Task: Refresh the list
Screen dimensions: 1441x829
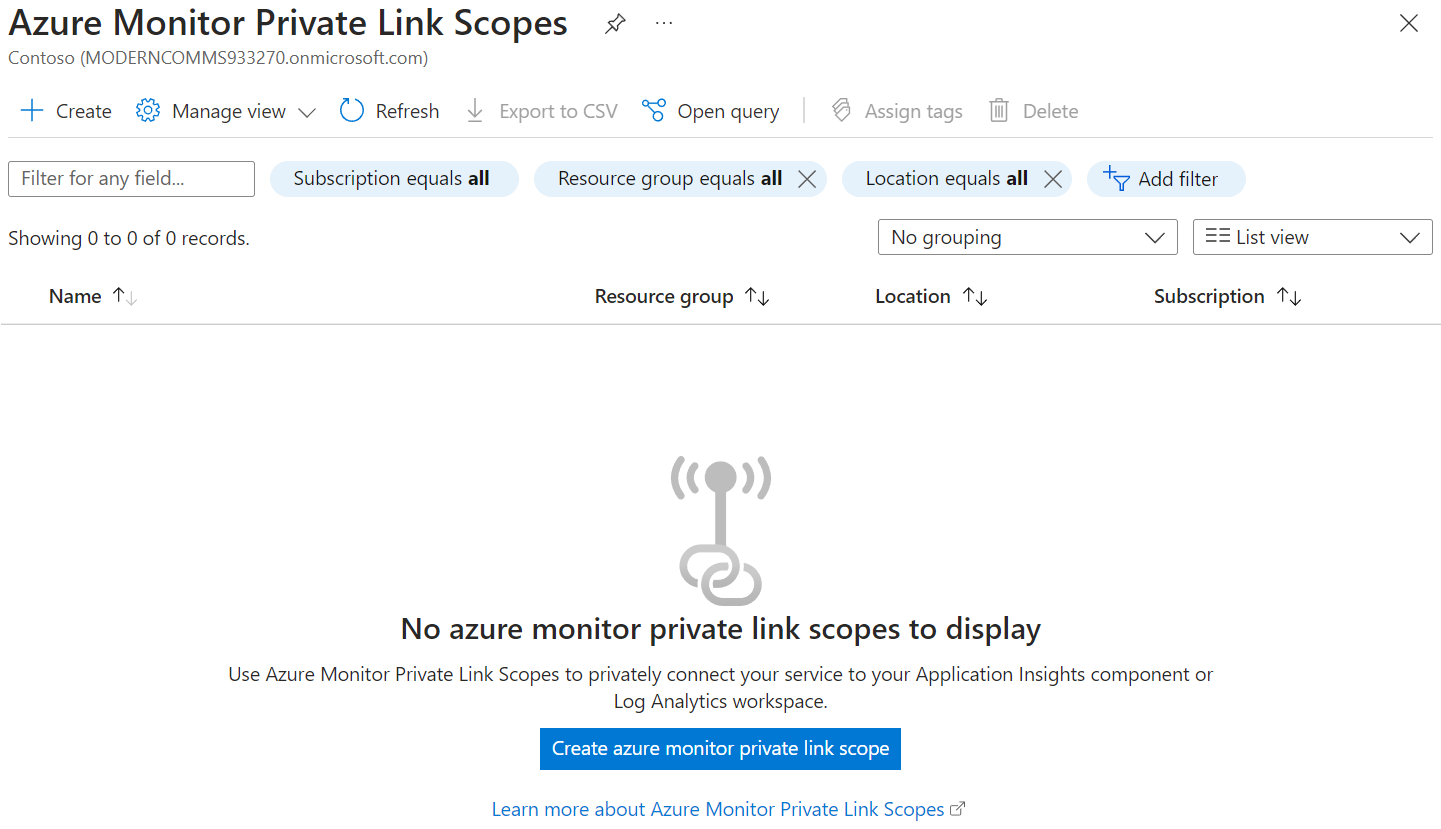Action: click(x=389, y=111)
